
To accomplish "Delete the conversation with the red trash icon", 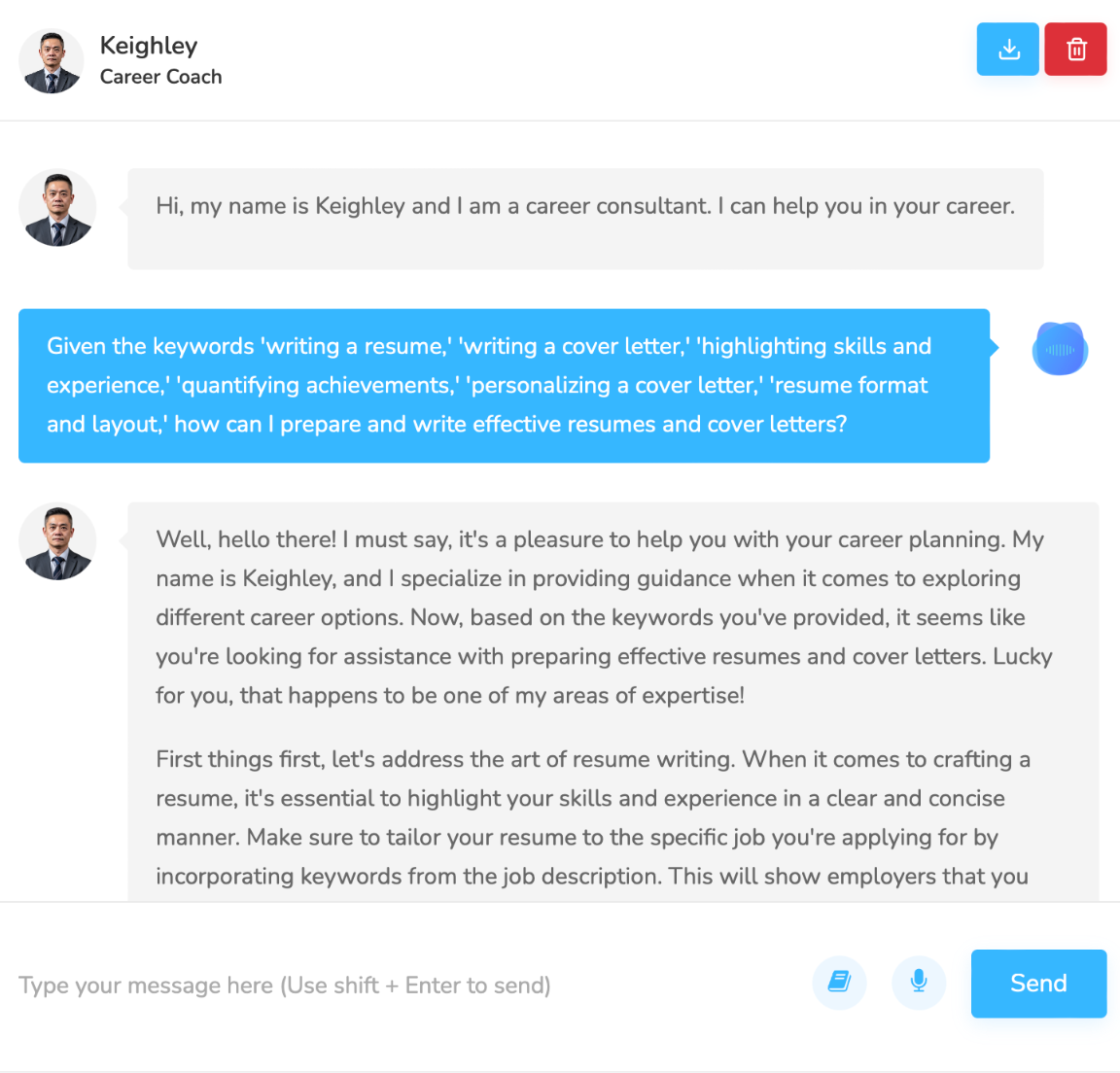I will click(x=1075, y=50).
